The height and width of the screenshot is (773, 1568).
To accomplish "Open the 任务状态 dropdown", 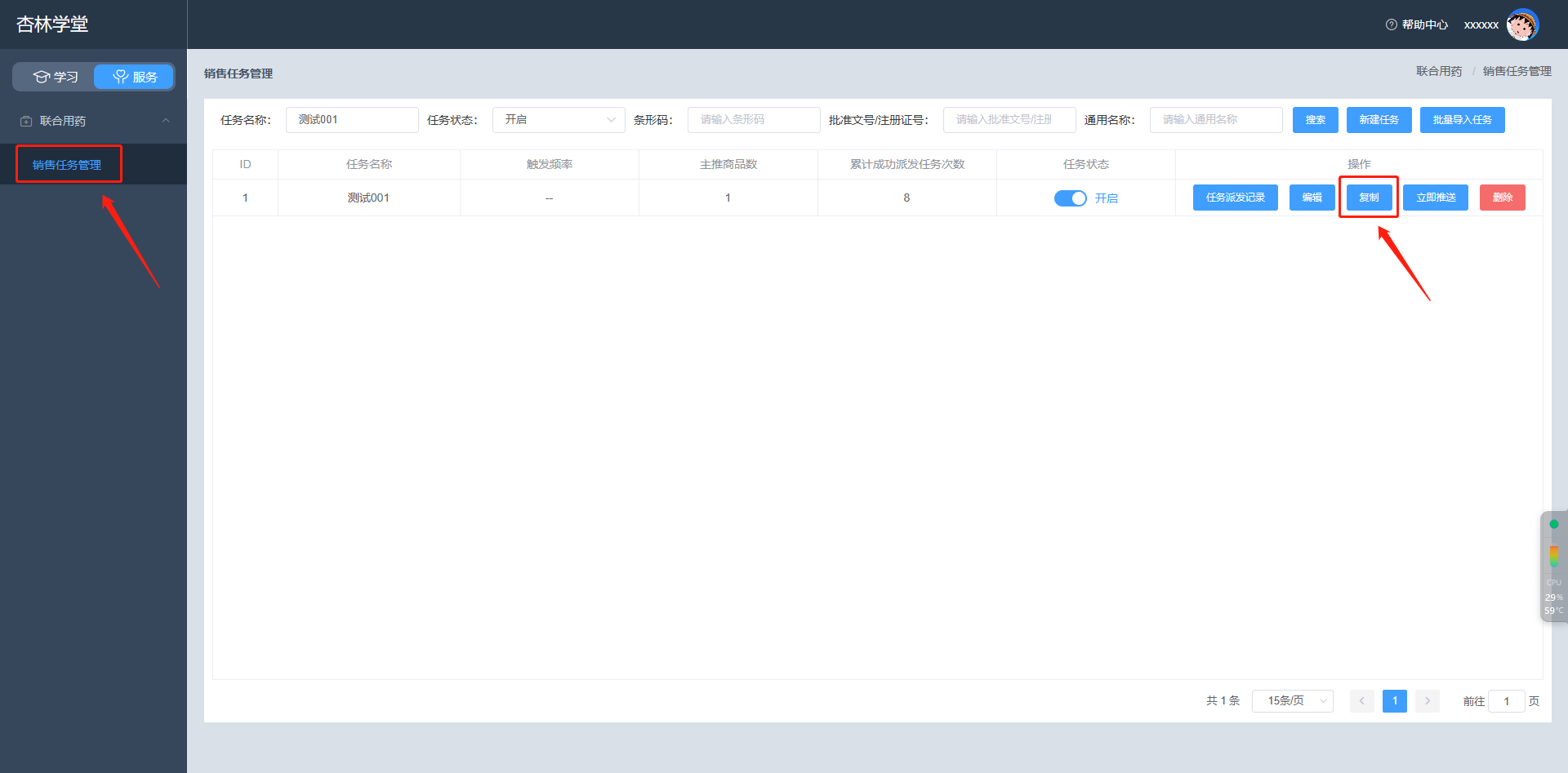I will click(x=559, y=120).
